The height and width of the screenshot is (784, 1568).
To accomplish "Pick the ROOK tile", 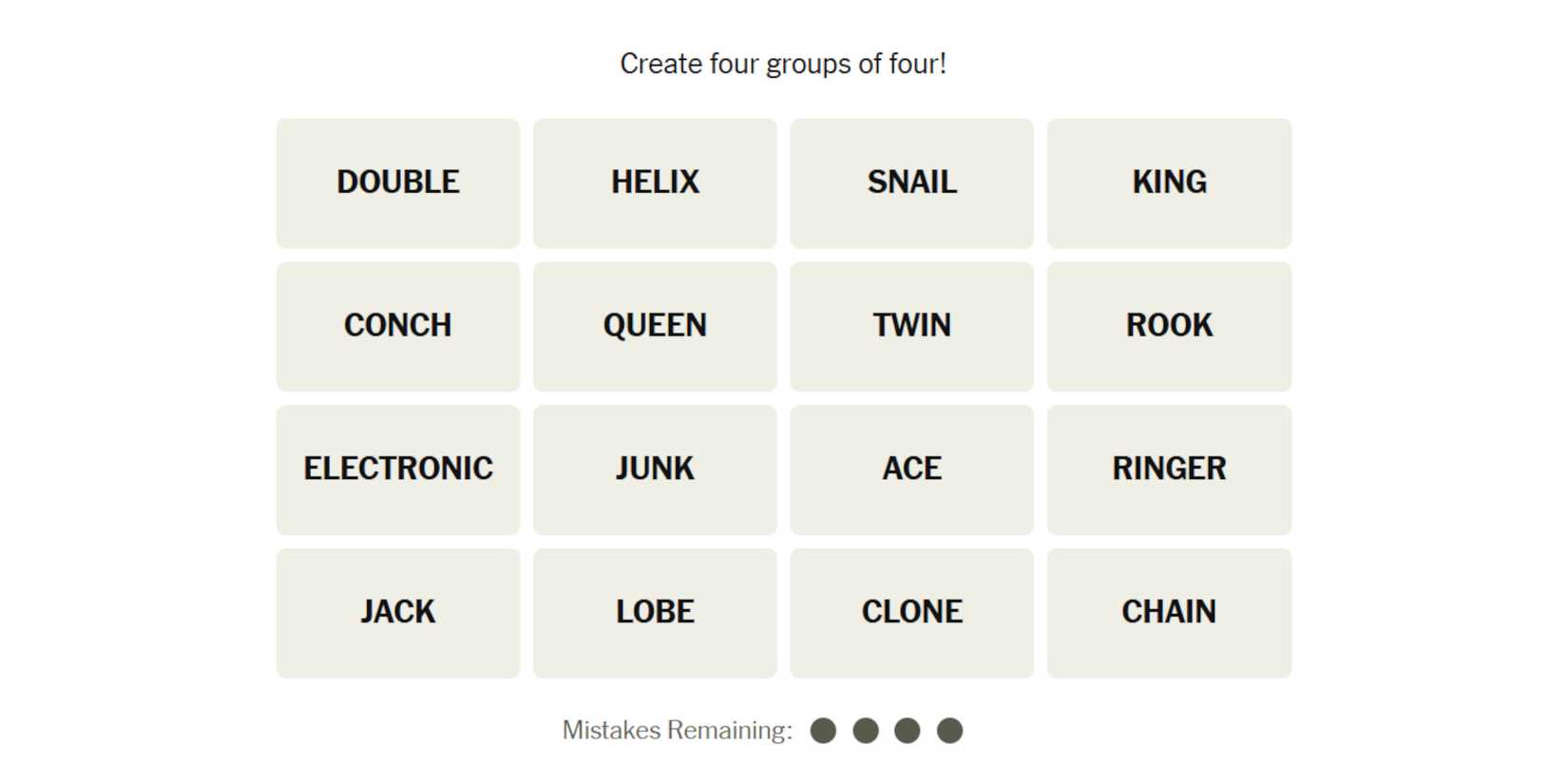I will click(1169, 326).
